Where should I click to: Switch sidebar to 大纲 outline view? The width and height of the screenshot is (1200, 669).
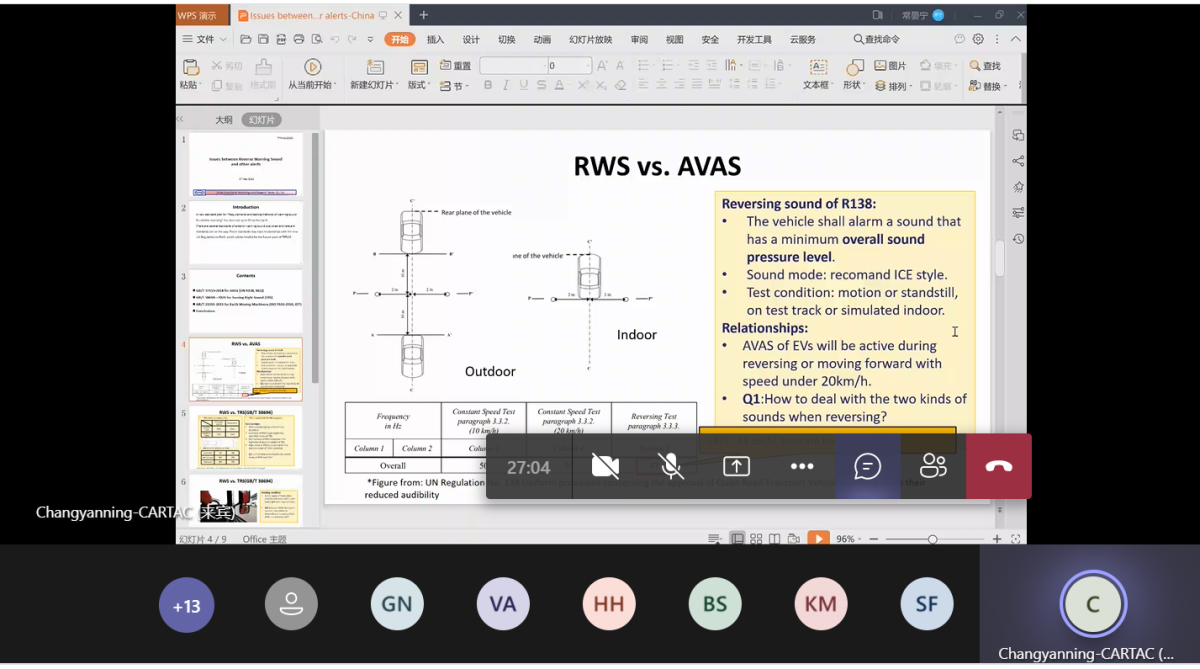click(x=224, y=120)
